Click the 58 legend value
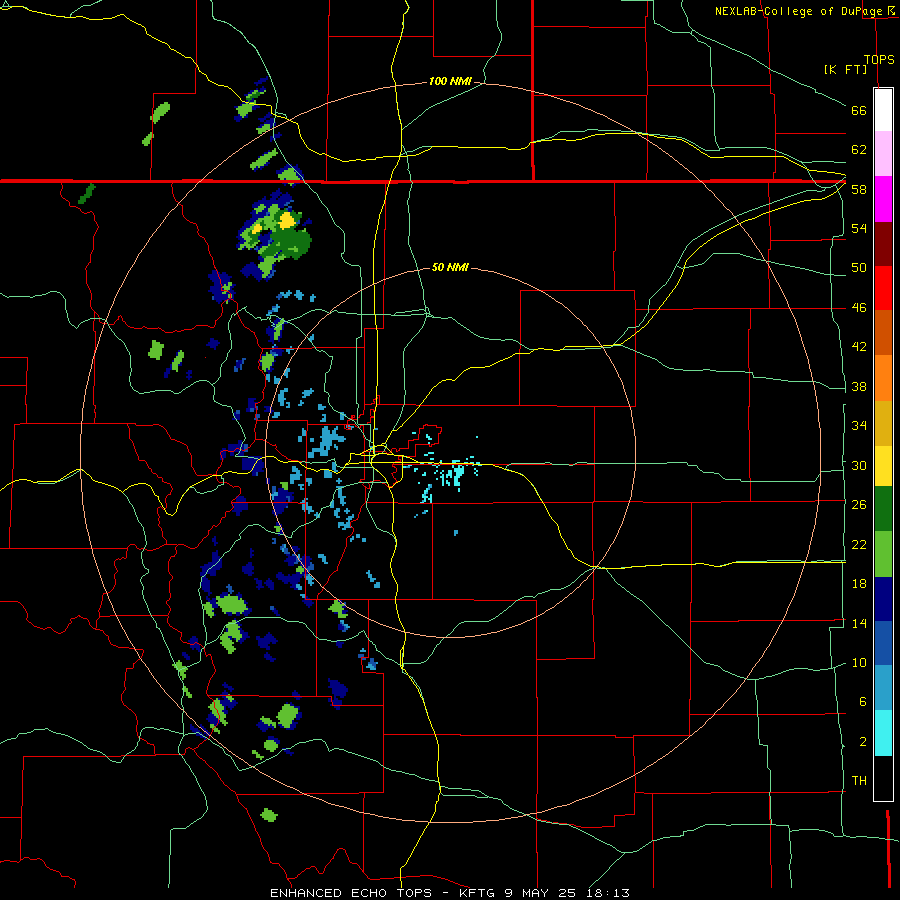 click(x=859, y=189)
